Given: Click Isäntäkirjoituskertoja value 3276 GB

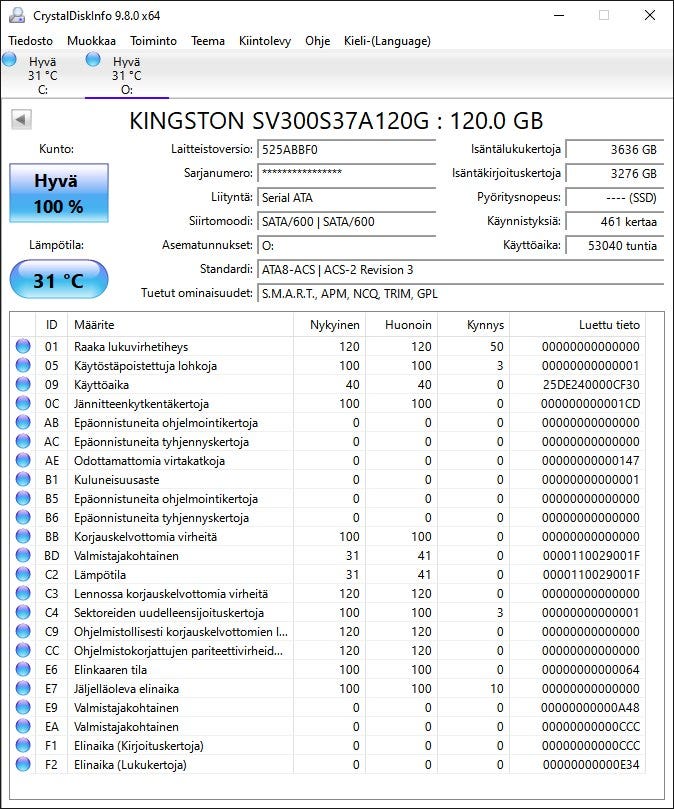Looking at the screenshot, I should [x=615, y=173].
